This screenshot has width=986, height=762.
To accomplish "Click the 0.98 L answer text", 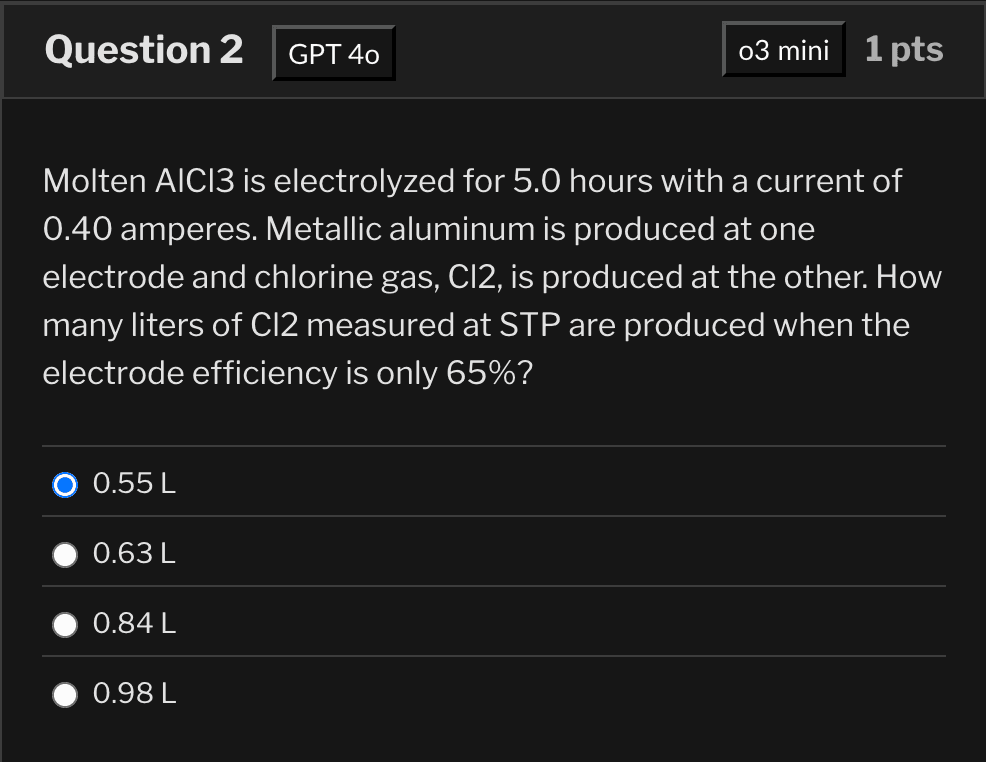I will 134,694.
